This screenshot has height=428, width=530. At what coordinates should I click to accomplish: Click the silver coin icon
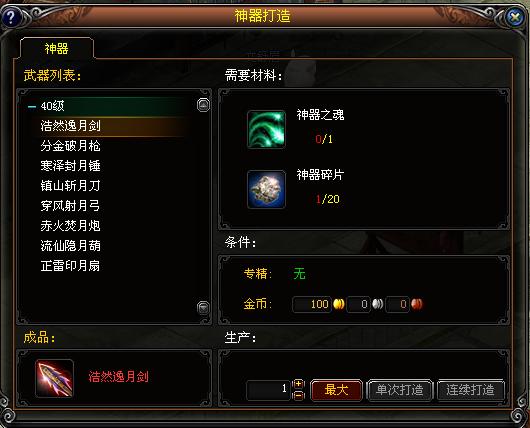pyautogui.click(x=378, y=304)
